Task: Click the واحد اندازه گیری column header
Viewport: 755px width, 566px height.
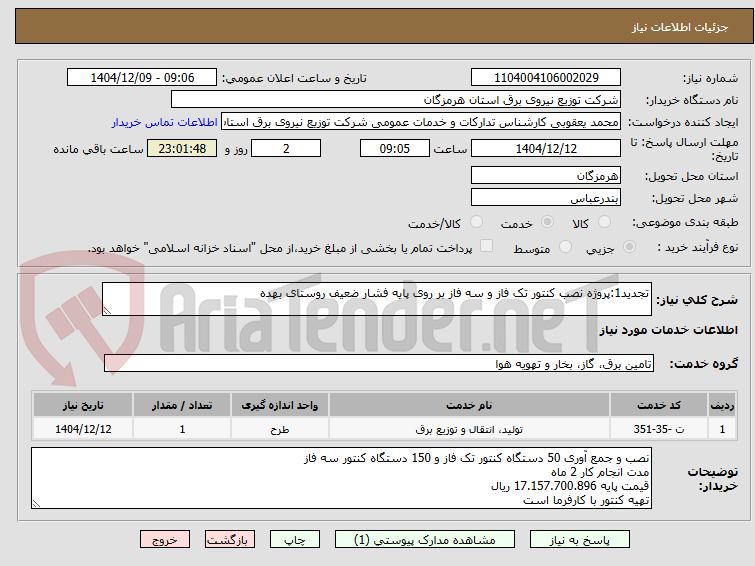Action: pos(280,405)
